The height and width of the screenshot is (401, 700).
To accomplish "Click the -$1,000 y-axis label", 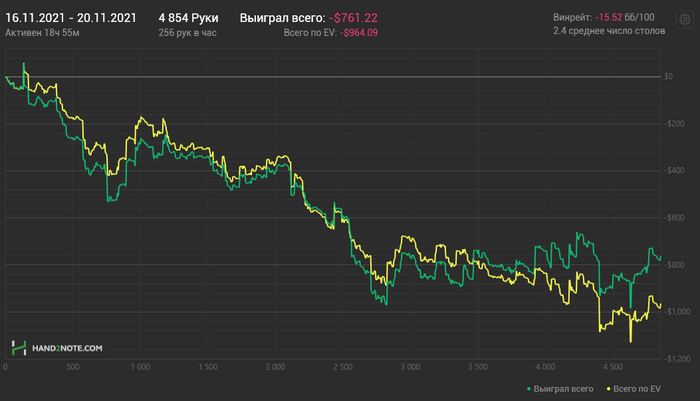I will [677, 312].
